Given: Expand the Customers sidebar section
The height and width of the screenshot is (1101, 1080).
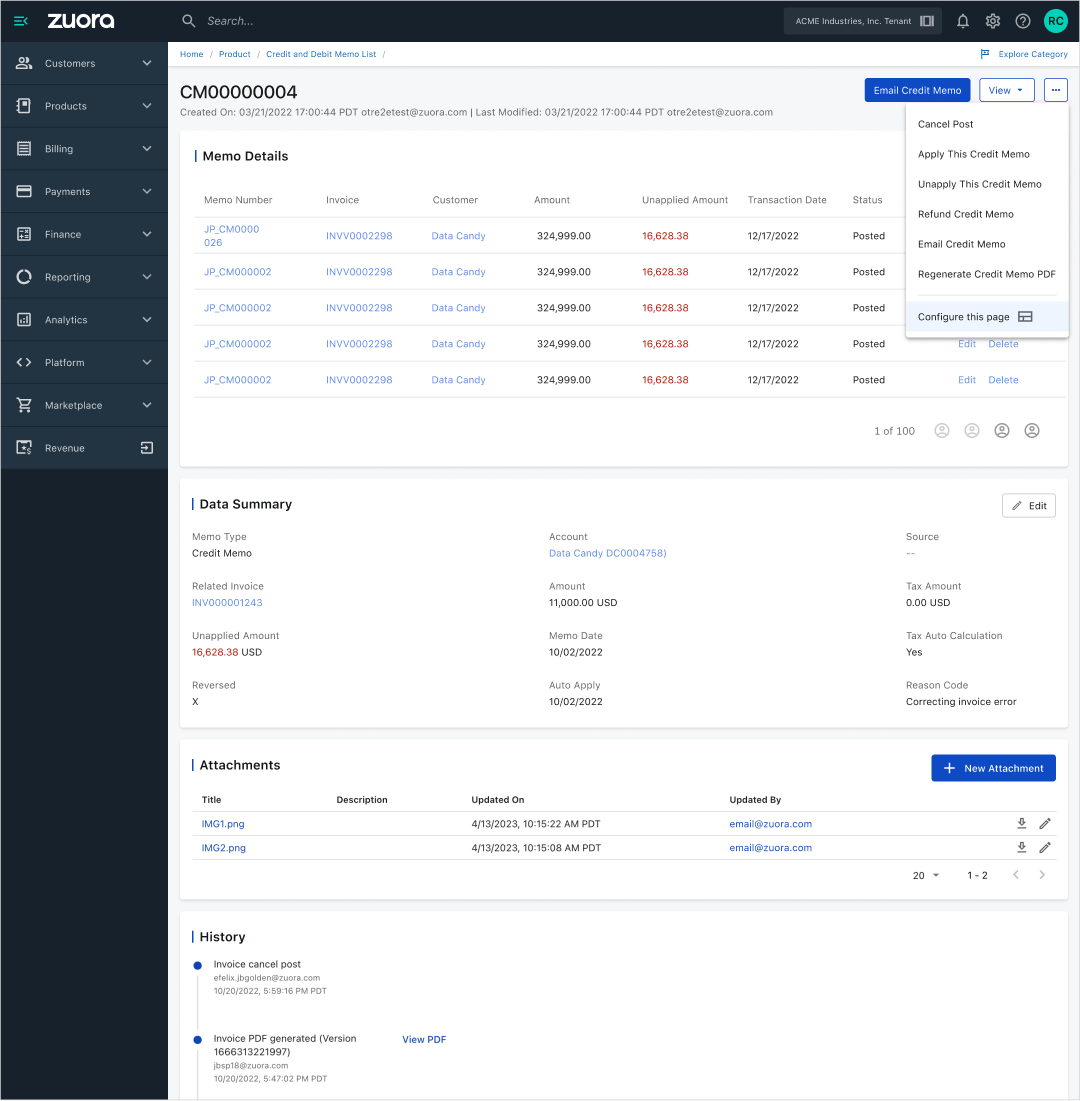Looking at the screenshot, I should click(84, 63).
